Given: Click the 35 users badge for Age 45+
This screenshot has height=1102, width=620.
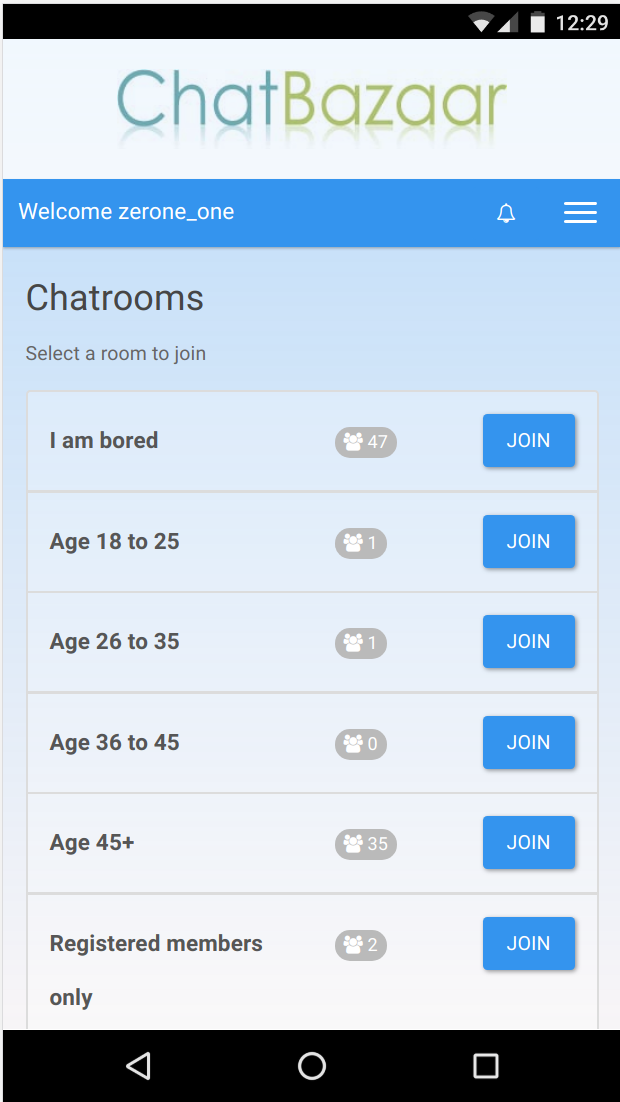Looking at the screenshot, I should 366,844.
